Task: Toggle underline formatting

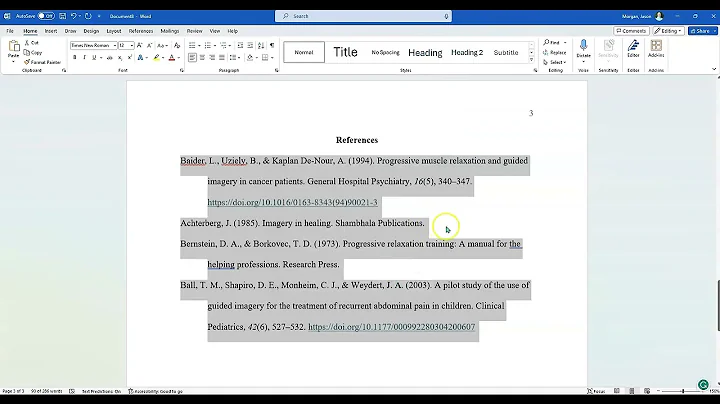Action: (x=94, y=58)
